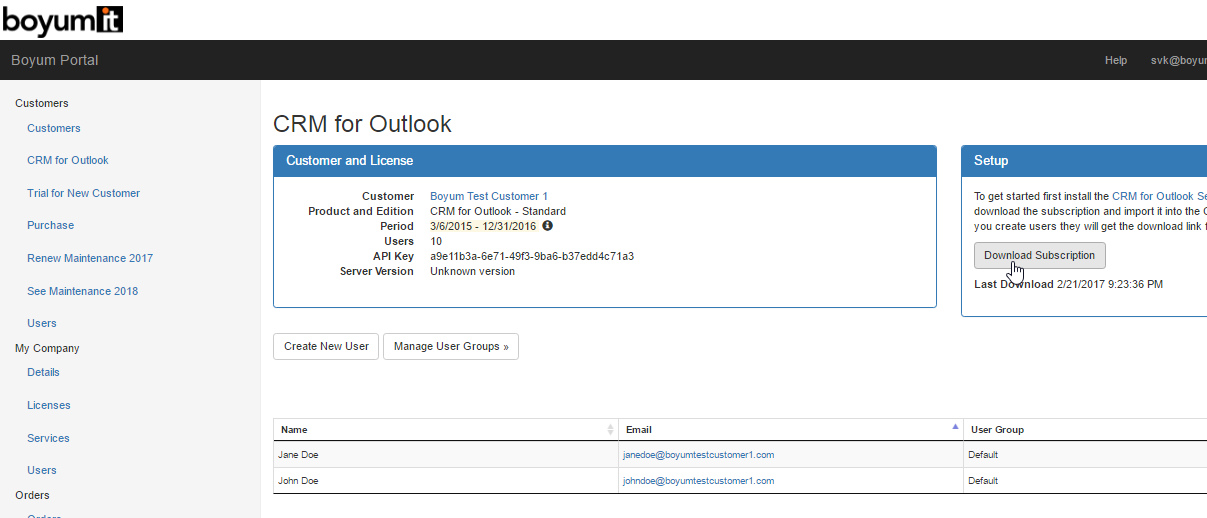Image resolution: width=1207 pixels, height=518 pixels.
Task: Open Services page
Action: click(48, 438)
